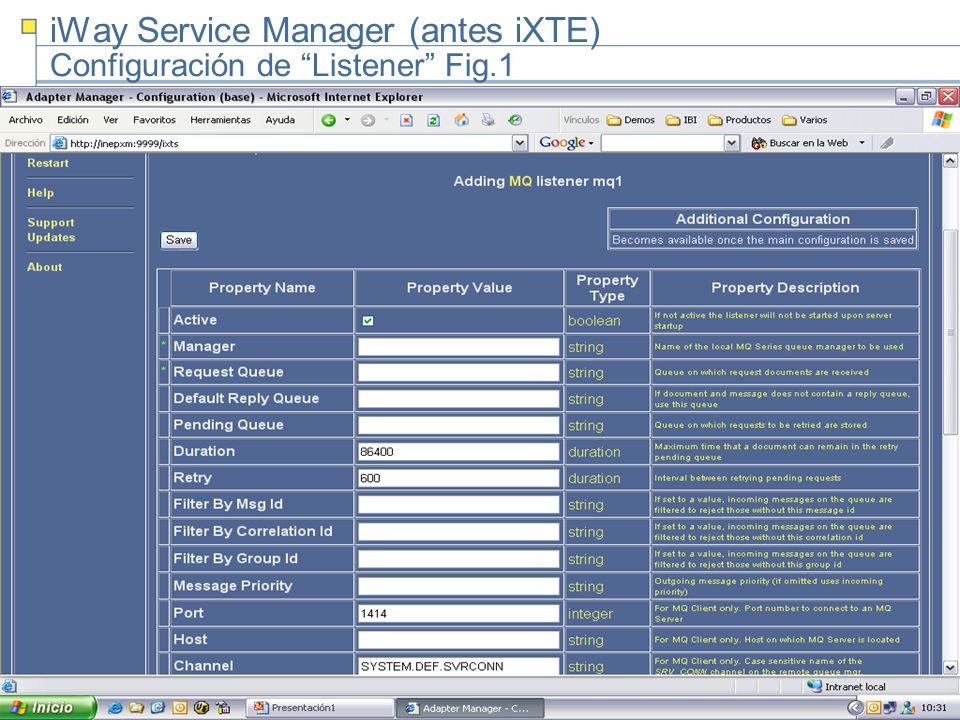Open the Updates link in the sidebar

[51, 238]
